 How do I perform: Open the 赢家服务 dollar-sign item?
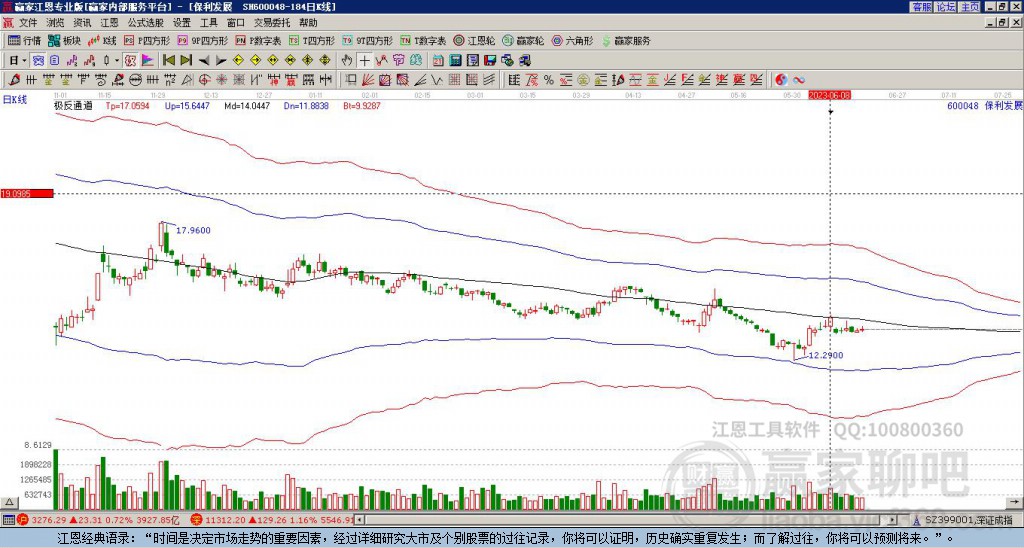626,40
